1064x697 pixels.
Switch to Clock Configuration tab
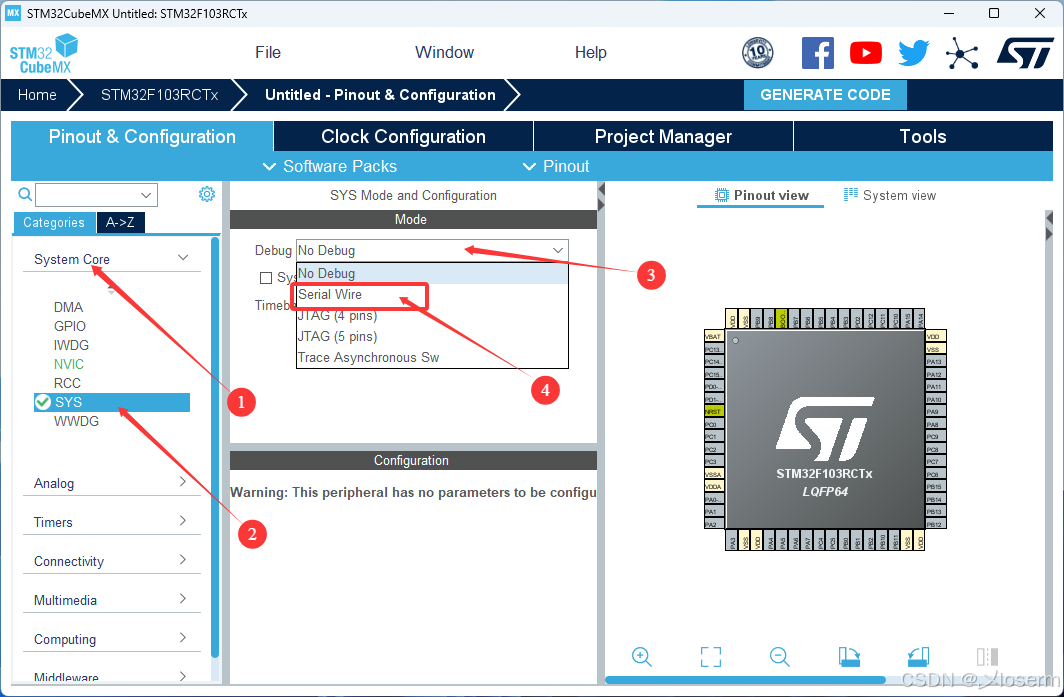[404, 136]
